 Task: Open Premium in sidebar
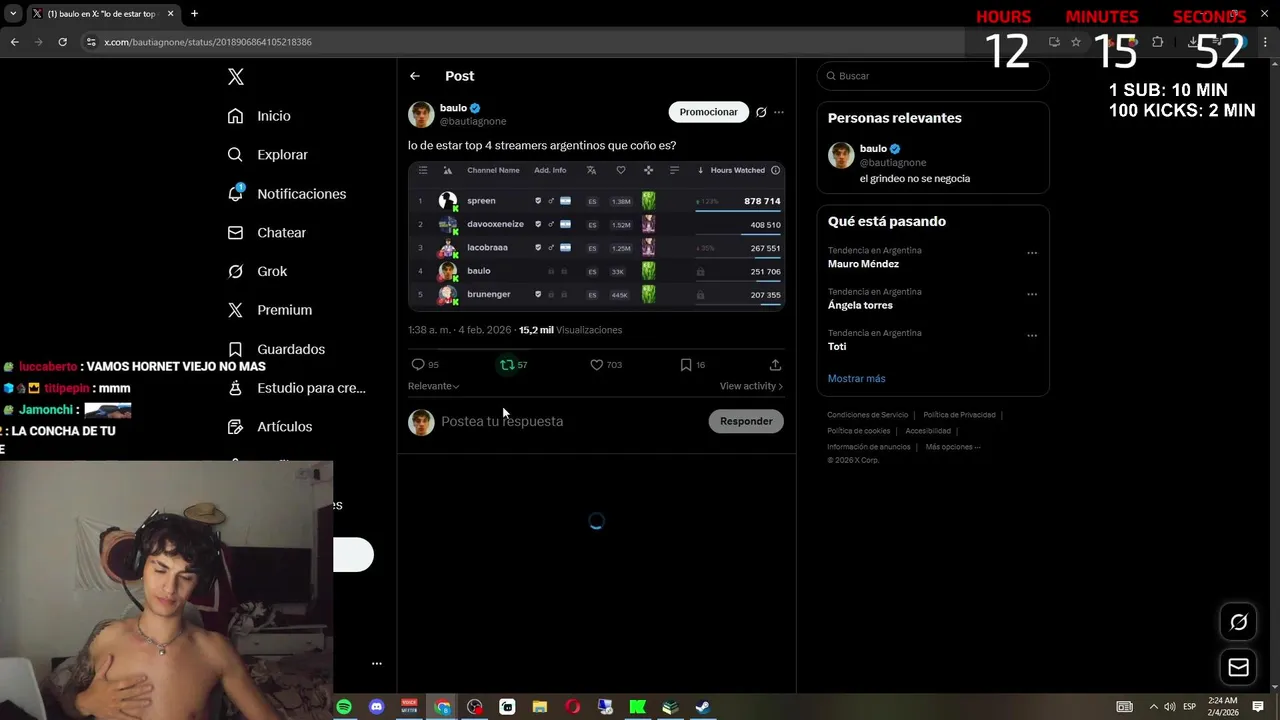pyautogui.click(x=269, y=310)
